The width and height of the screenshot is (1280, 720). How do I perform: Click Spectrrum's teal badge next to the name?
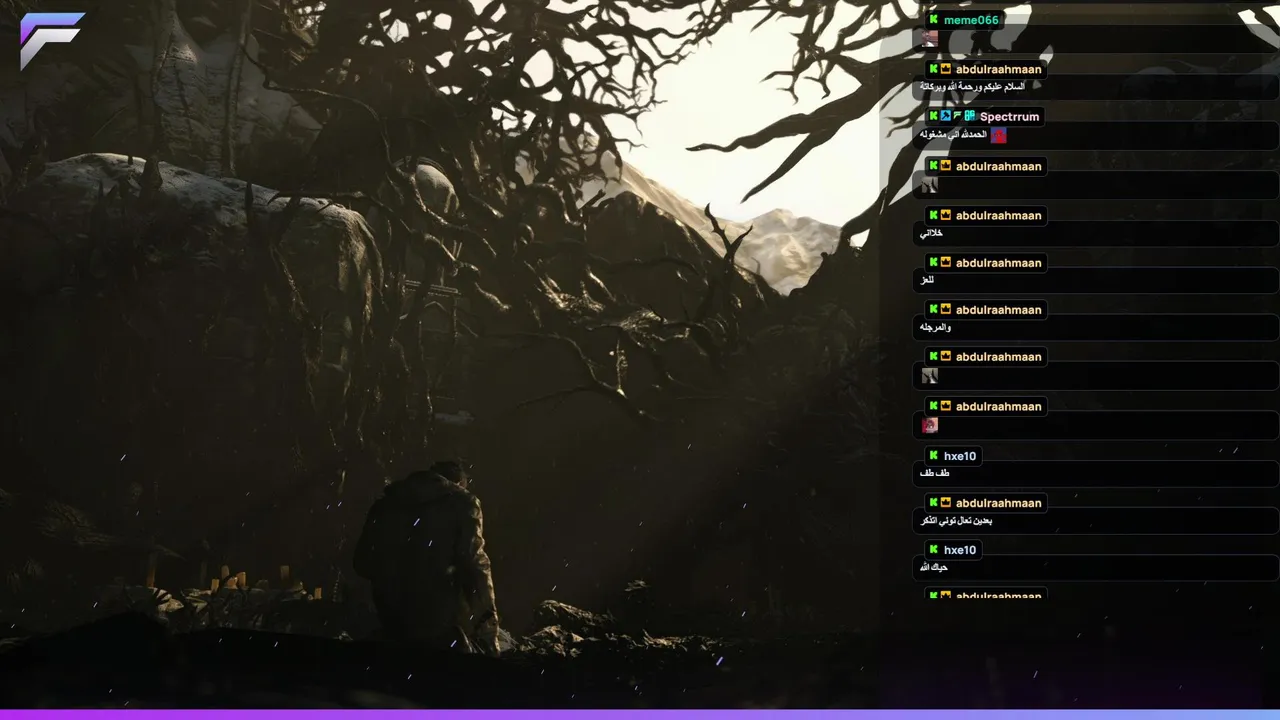coord(969,116)
